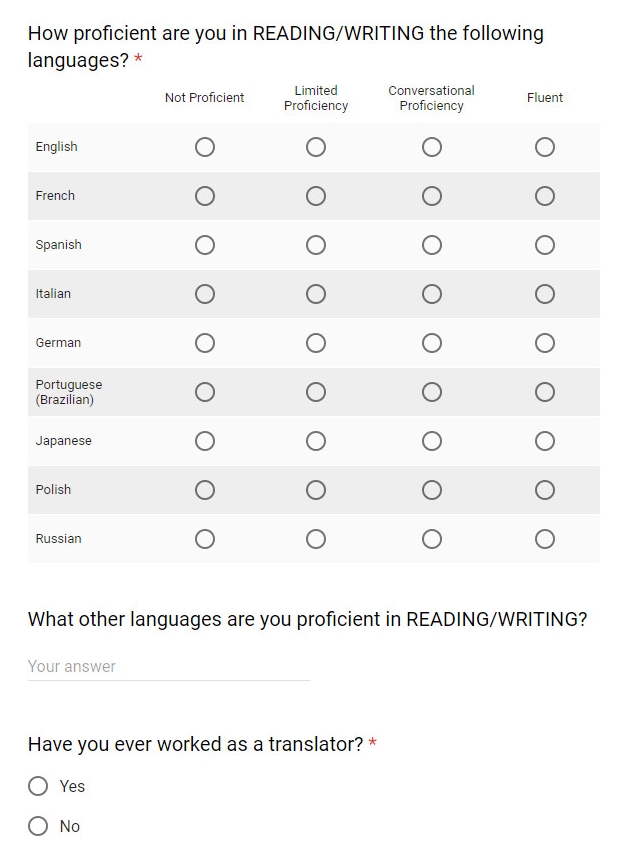Select Yes for worked as translator
The width and height of the screenshot is (631, 846).
(x=38, y=786)
